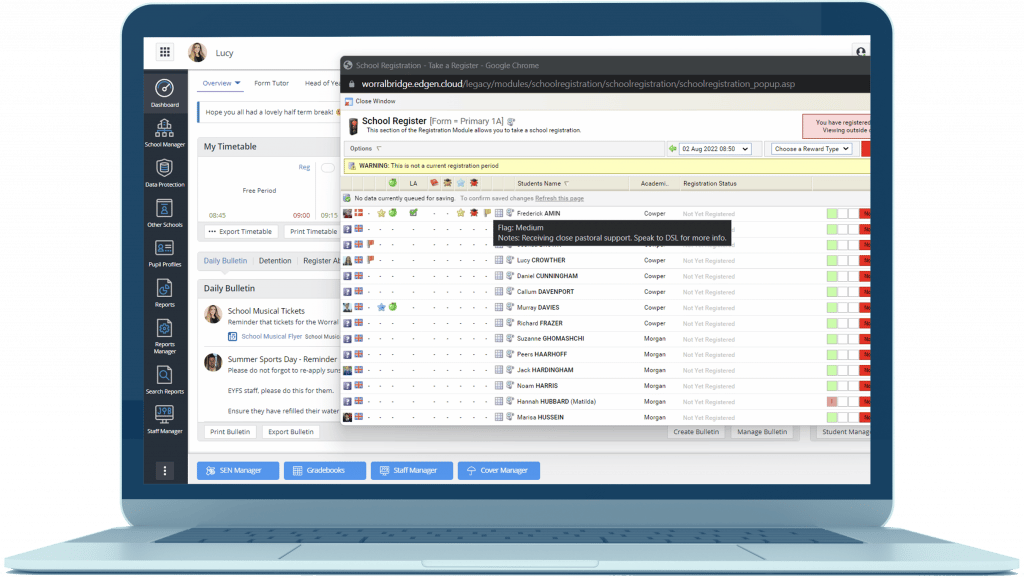Open the Gradebooks shortcut button

[x=325, y=470]
